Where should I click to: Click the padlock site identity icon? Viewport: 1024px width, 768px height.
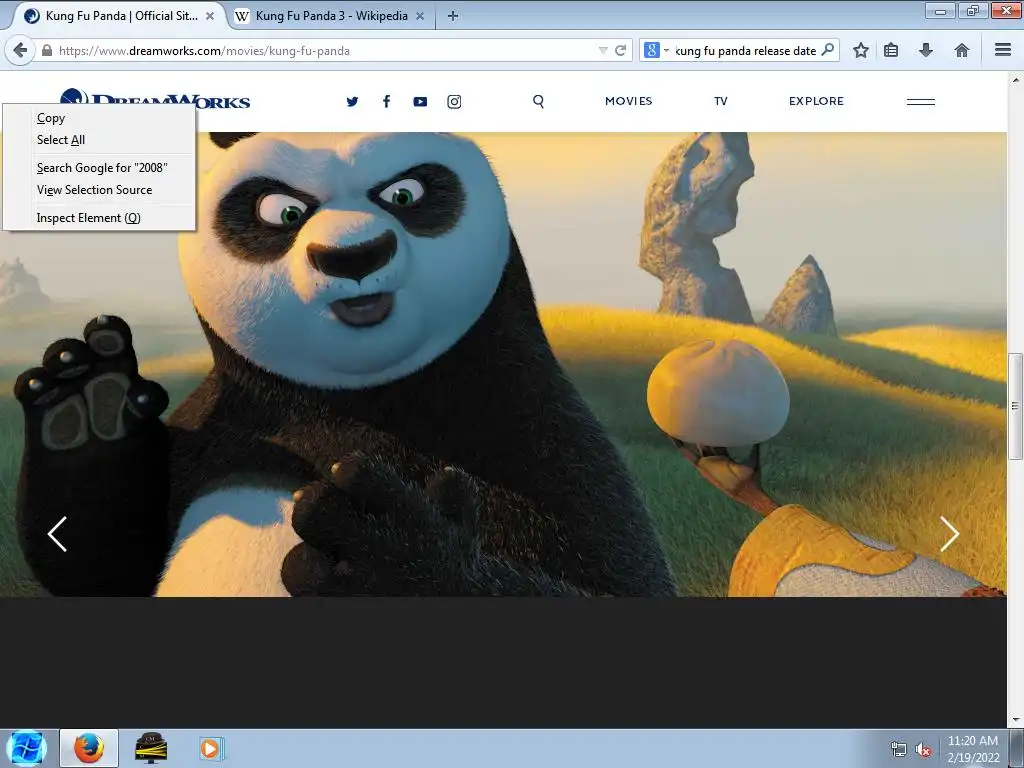pos(46,50)
